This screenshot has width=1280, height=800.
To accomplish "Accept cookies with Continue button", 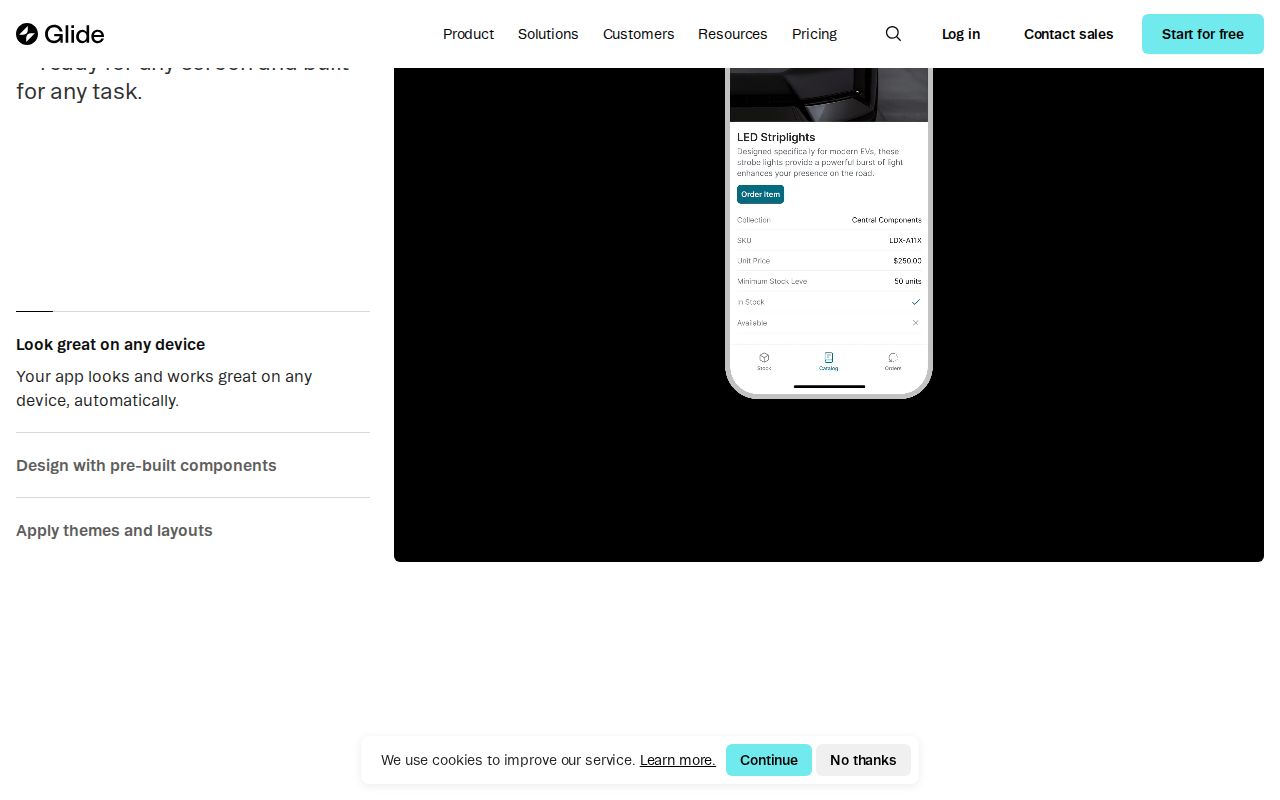I will (x=768, y=760).
